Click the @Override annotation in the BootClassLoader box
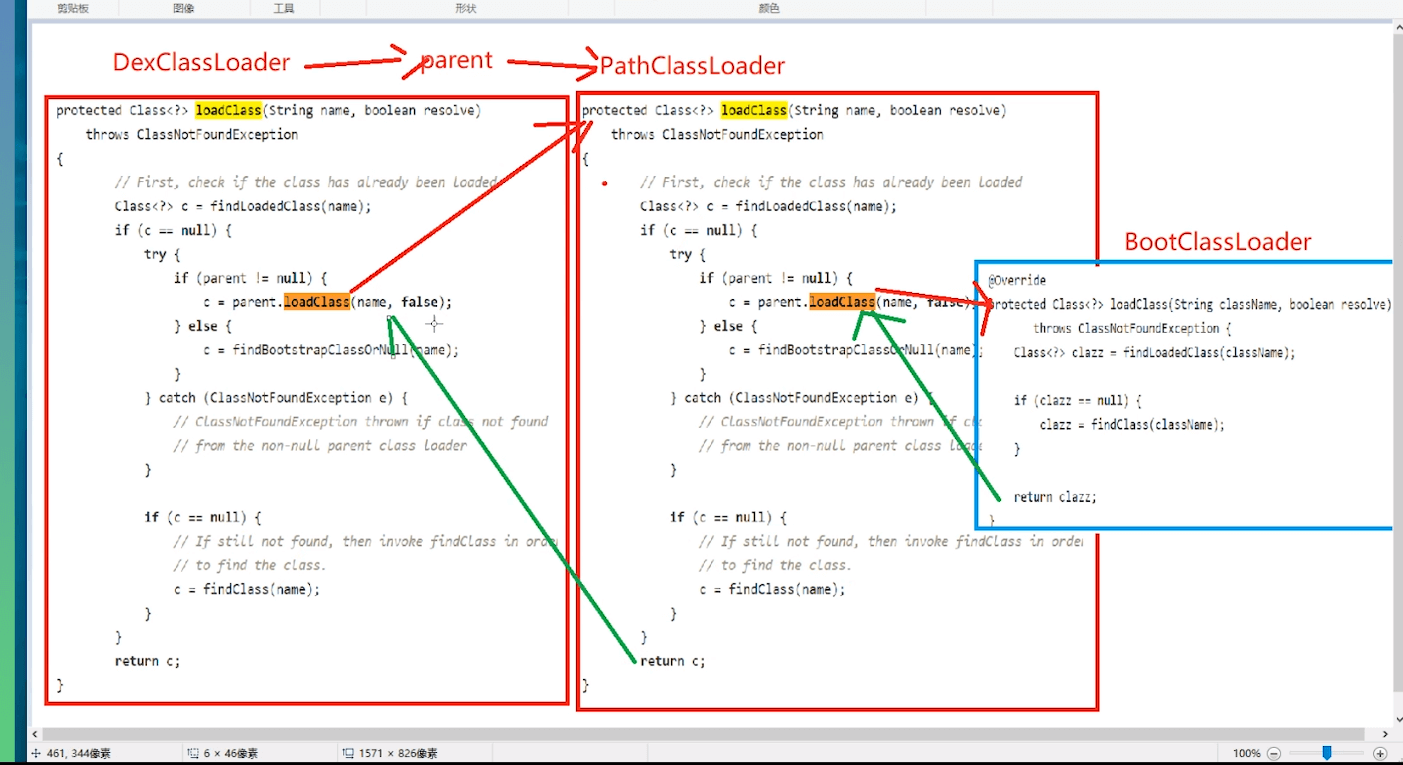 tap(1017, 281)
